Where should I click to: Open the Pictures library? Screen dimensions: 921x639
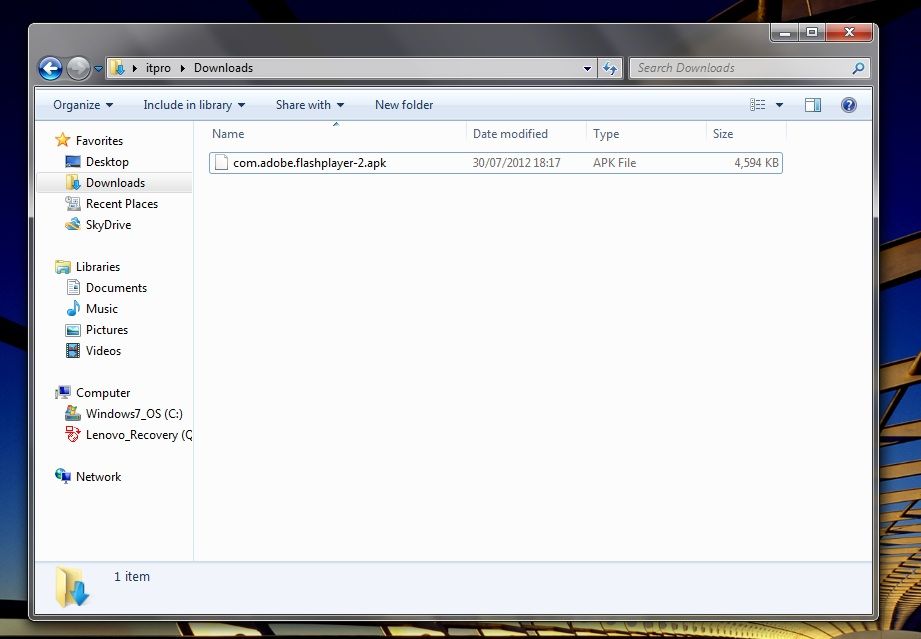click(x=107, y=330)
